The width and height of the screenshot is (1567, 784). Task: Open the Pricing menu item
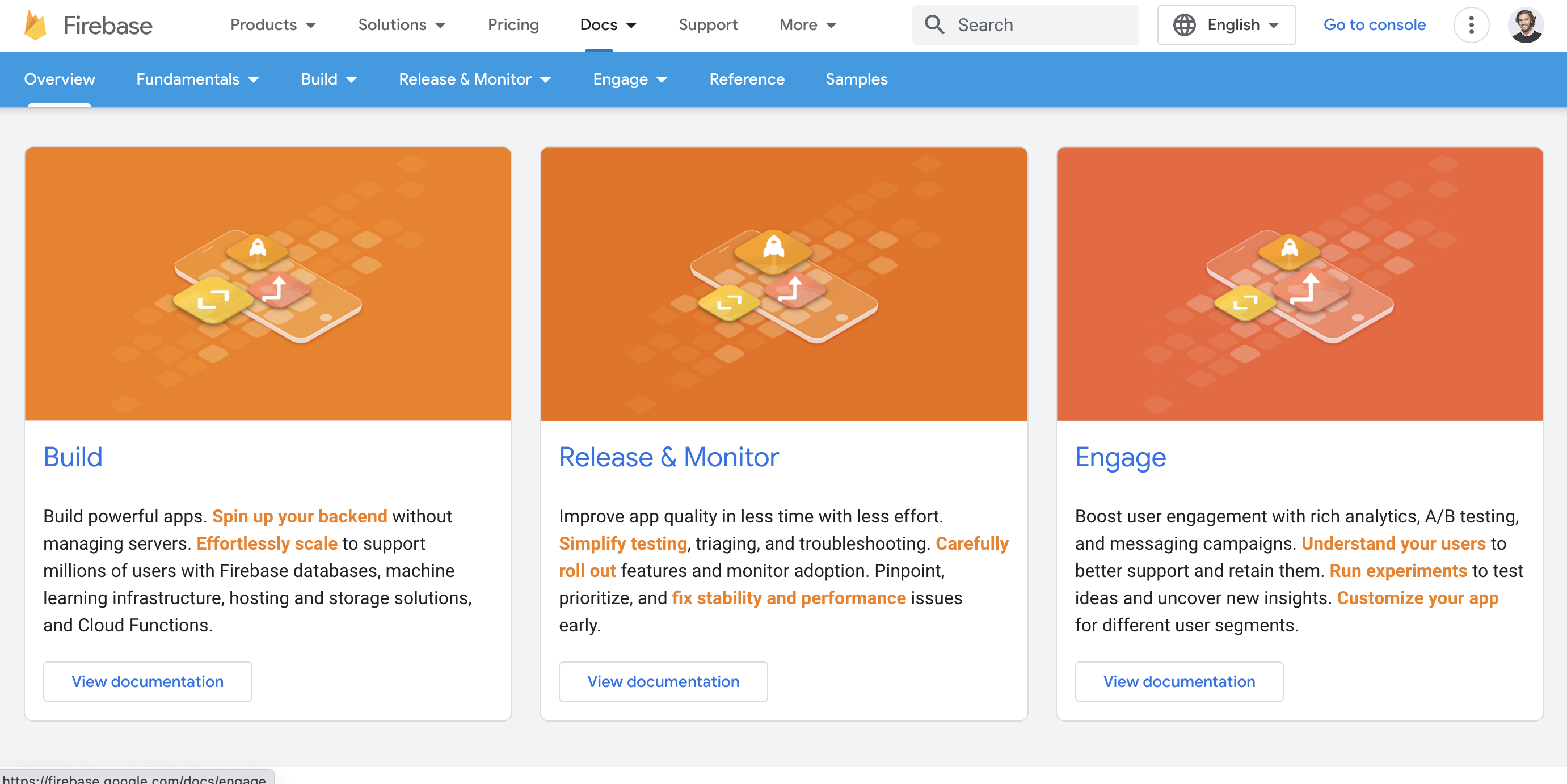(513, 25)
